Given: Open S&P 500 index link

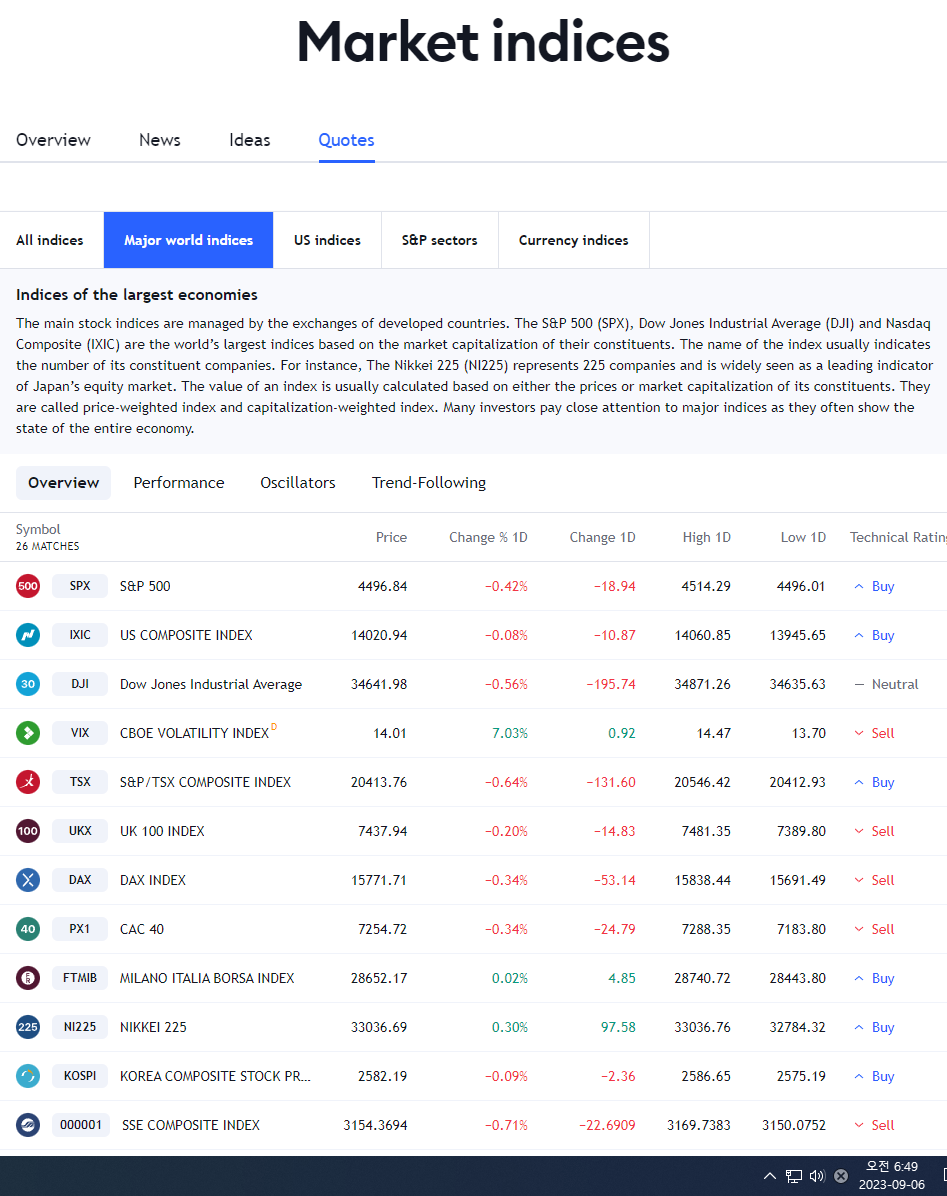Looking at the screenshot, I should click(x=145, y=587).
